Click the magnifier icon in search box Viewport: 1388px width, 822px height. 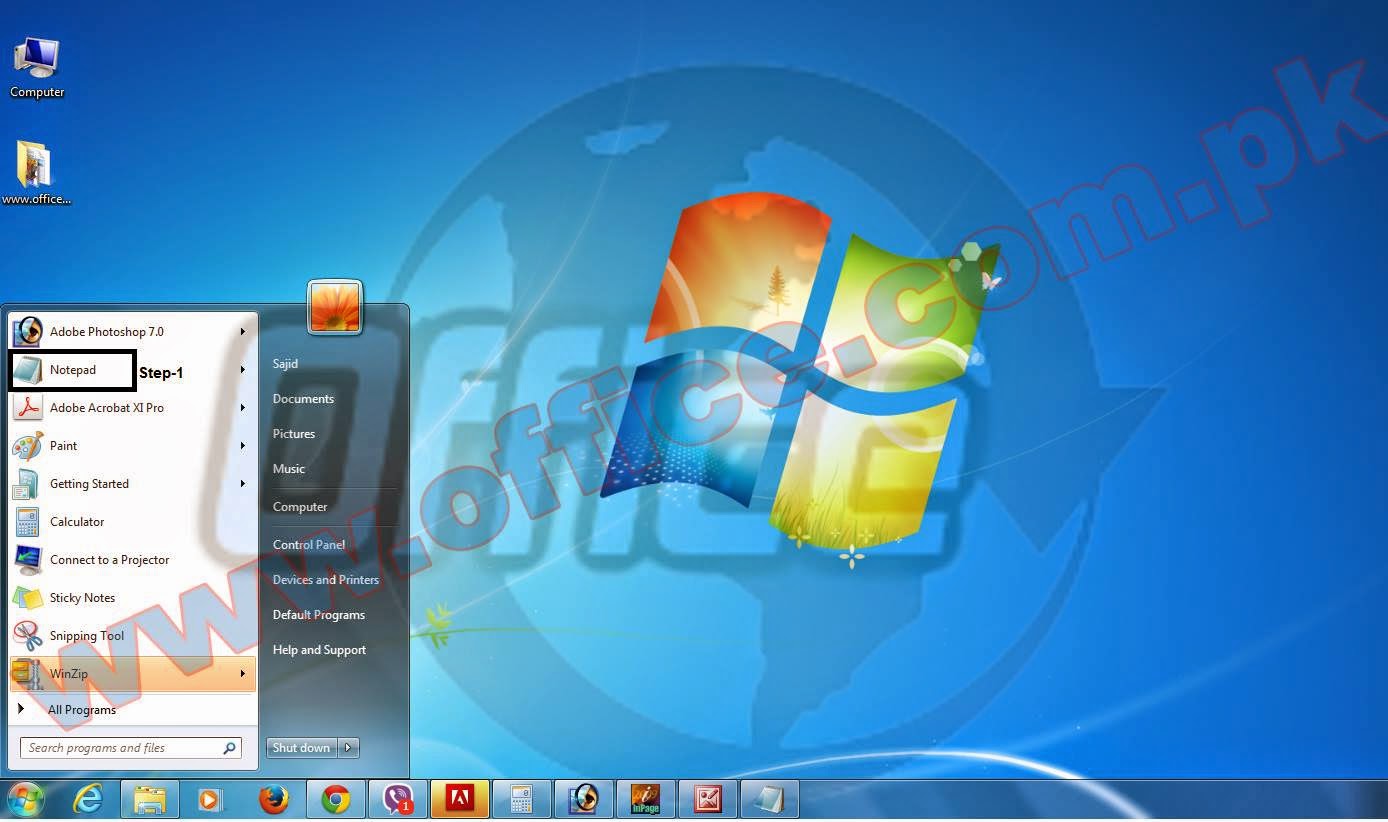coord(229,748)
